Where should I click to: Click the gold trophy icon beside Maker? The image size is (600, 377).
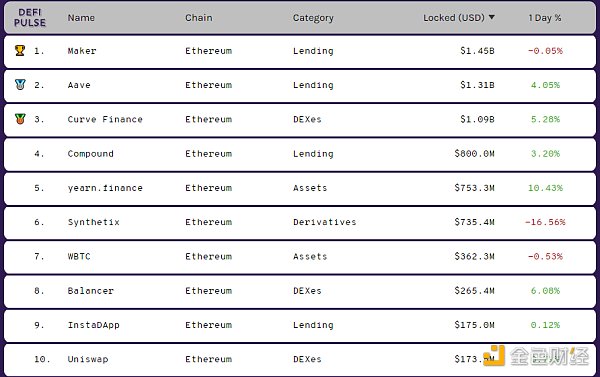[20, 51]
